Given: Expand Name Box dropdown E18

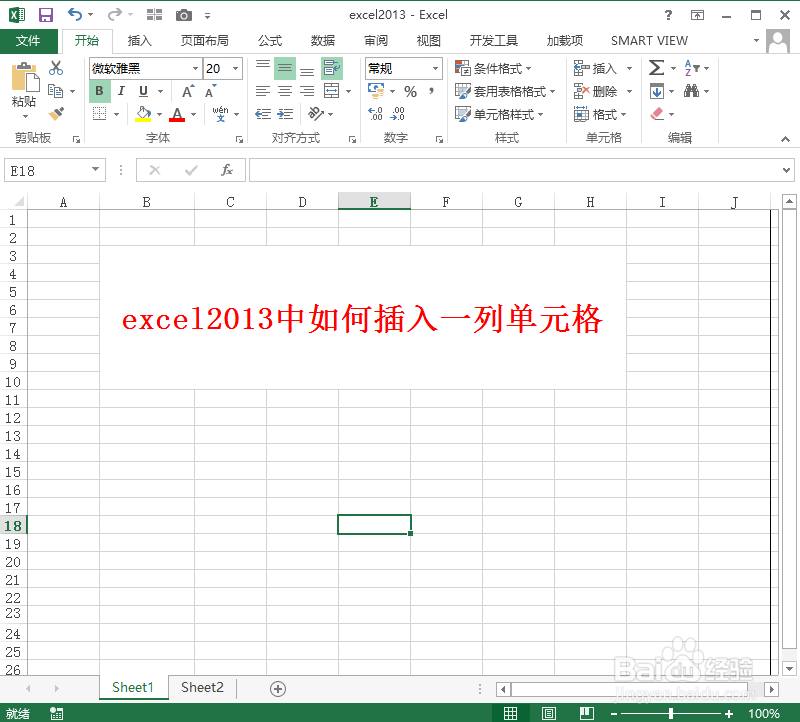Looking at the screenshot, I should (x=95, y=169).
